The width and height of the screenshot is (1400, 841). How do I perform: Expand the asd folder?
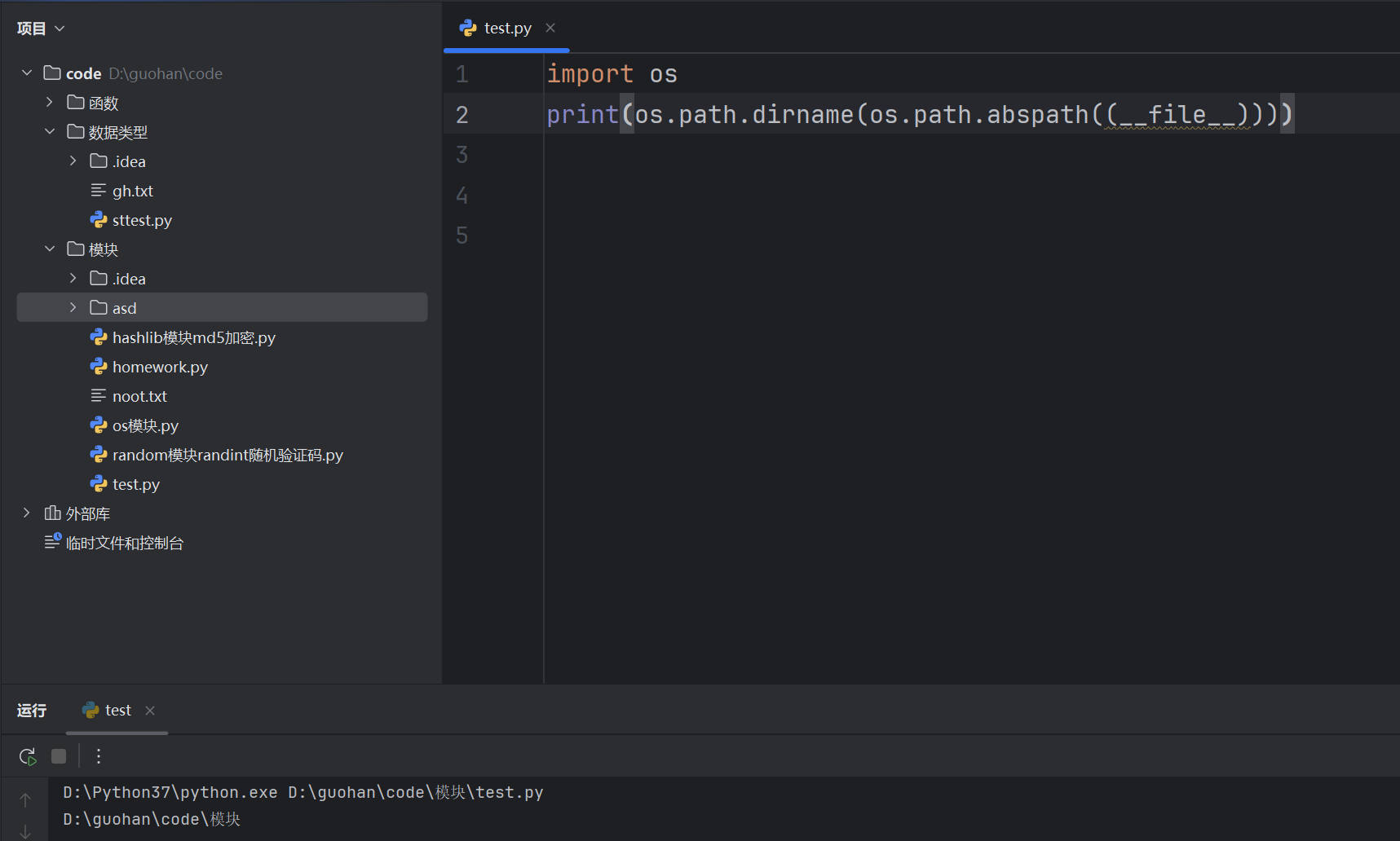tap(73, 308)
